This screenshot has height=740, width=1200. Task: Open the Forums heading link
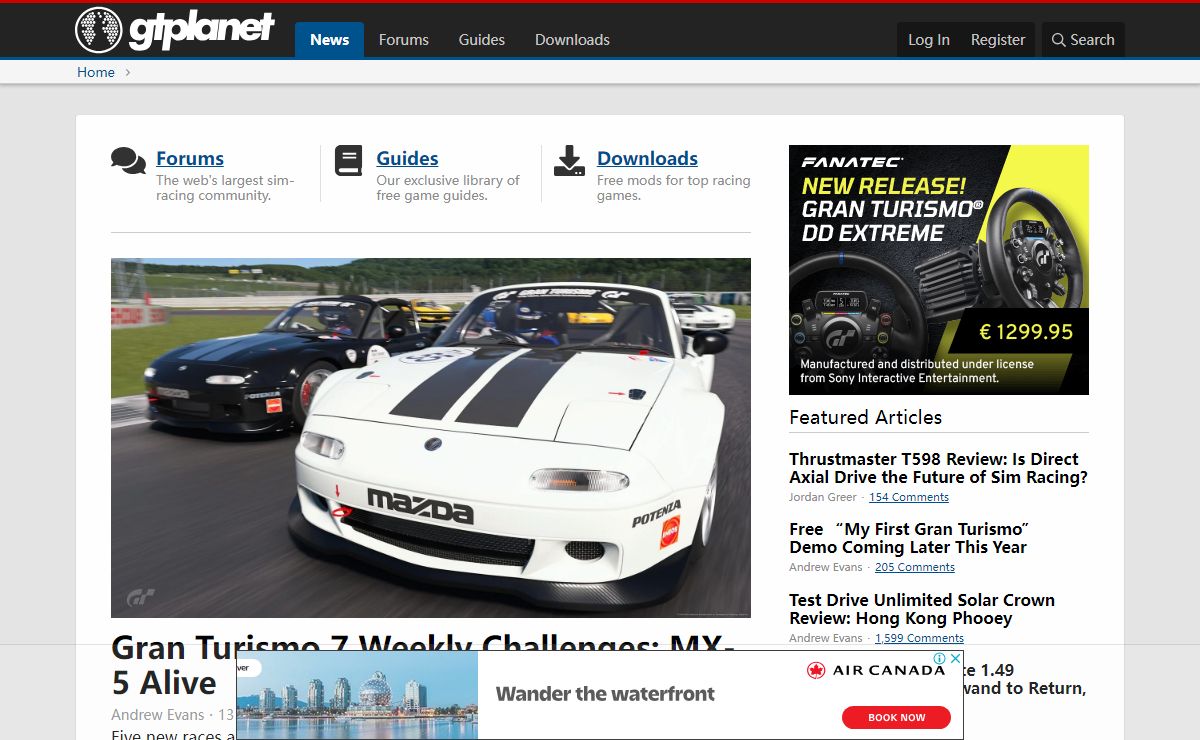tap(190, 158)
